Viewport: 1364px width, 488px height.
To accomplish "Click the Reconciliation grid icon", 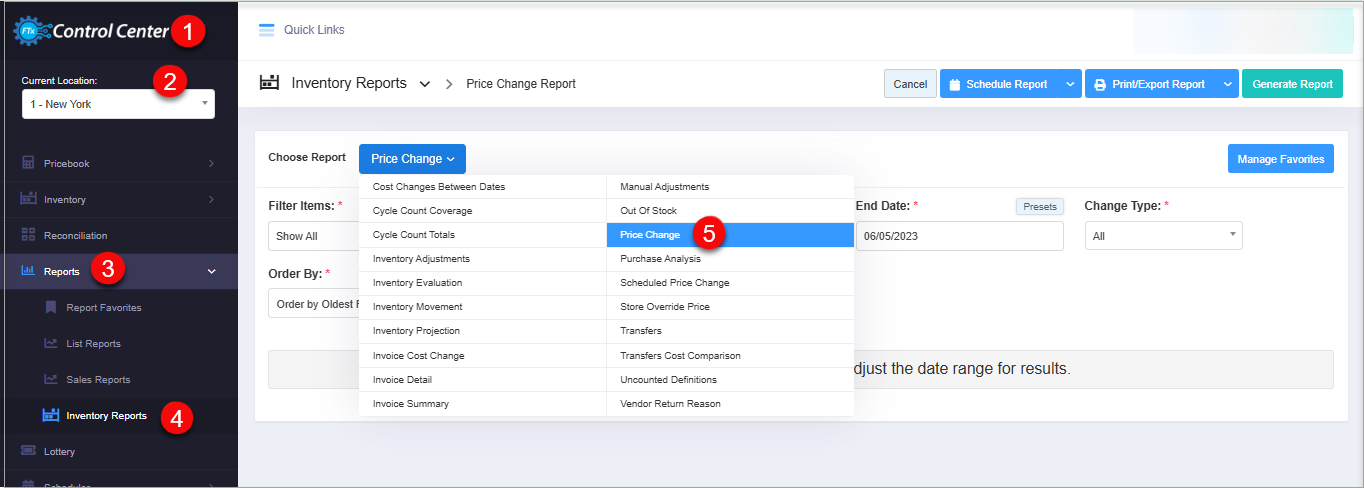I will coord(28,235).
